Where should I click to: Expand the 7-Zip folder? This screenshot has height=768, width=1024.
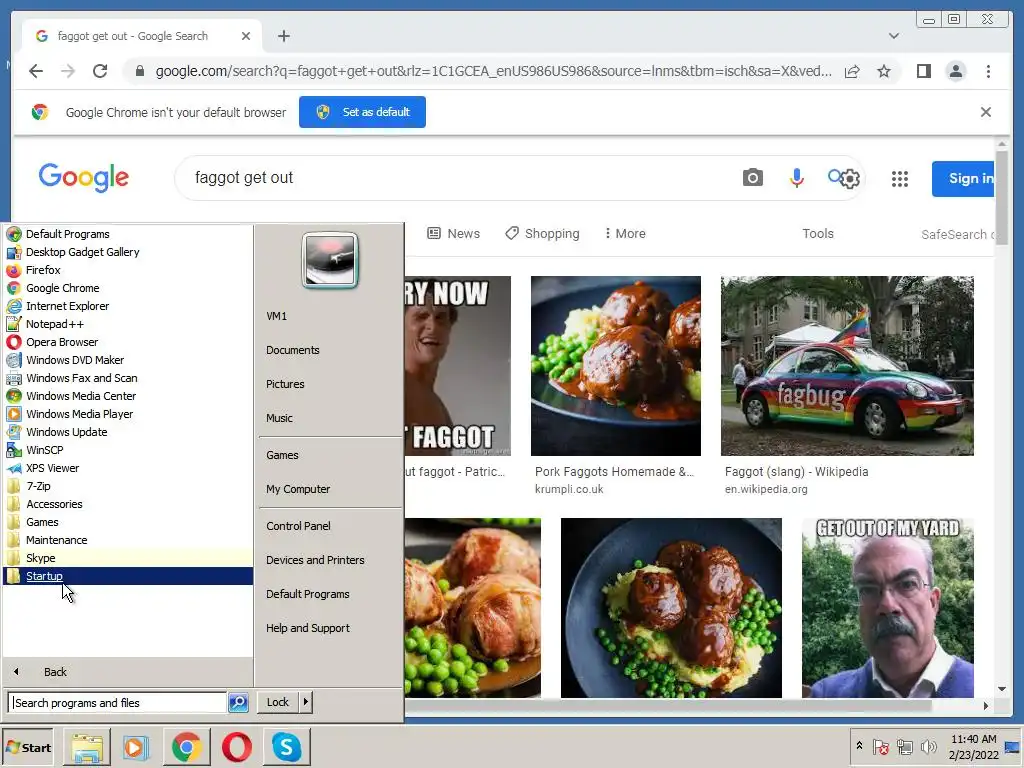coord(129,486)
